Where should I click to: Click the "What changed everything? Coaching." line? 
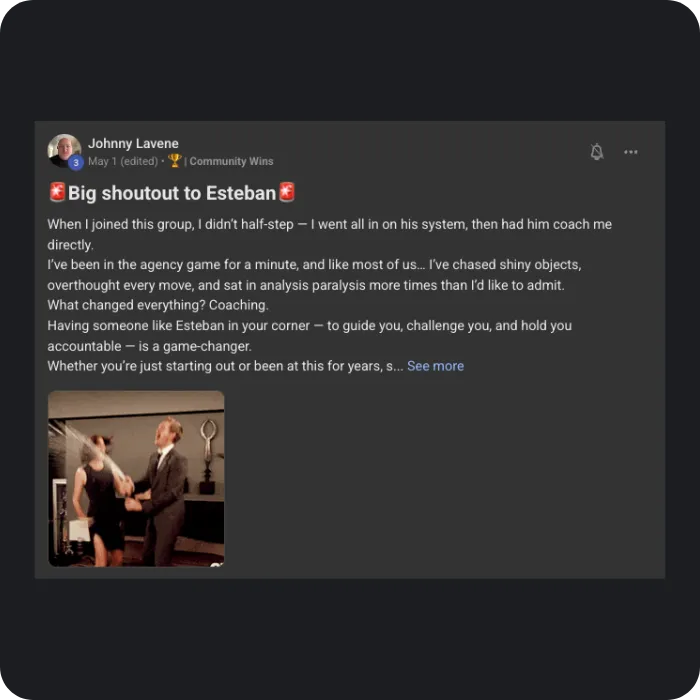[x=158, y=305]
